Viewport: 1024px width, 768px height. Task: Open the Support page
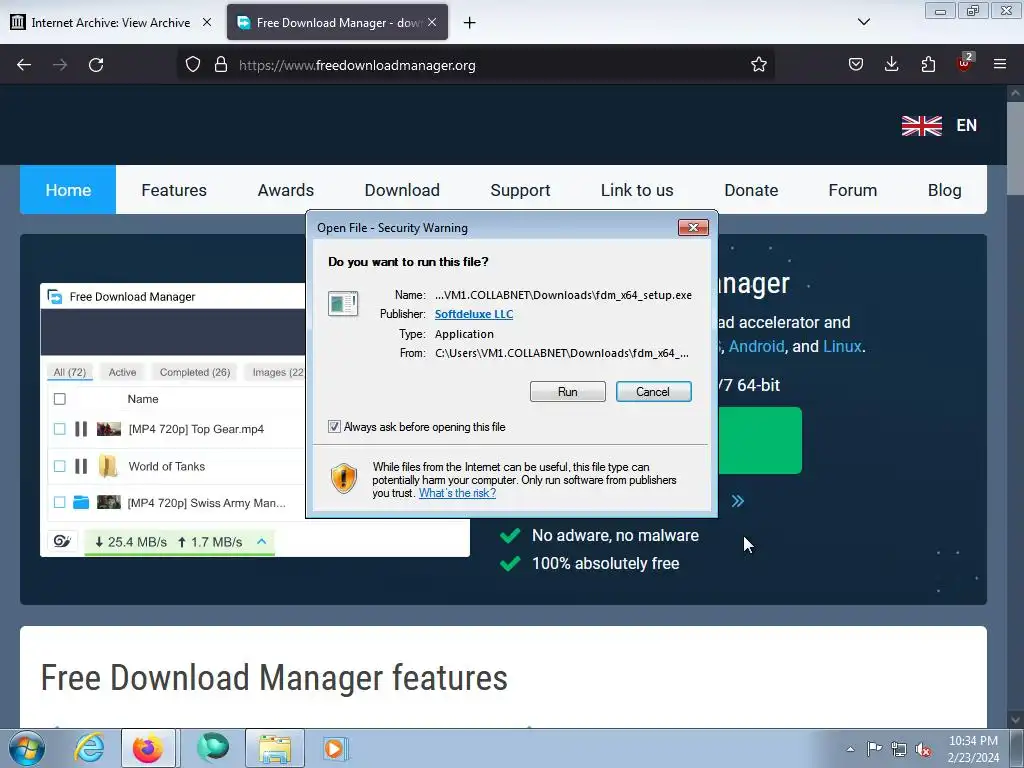(x=520, y=190)
